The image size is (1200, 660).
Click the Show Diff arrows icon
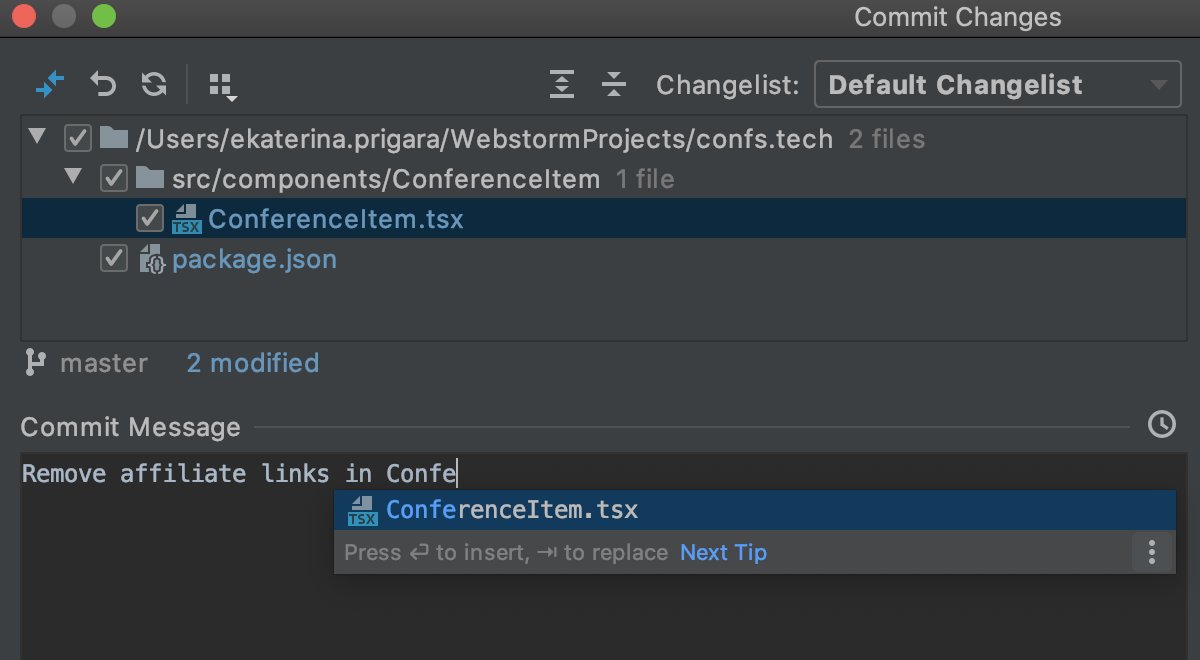49,85
